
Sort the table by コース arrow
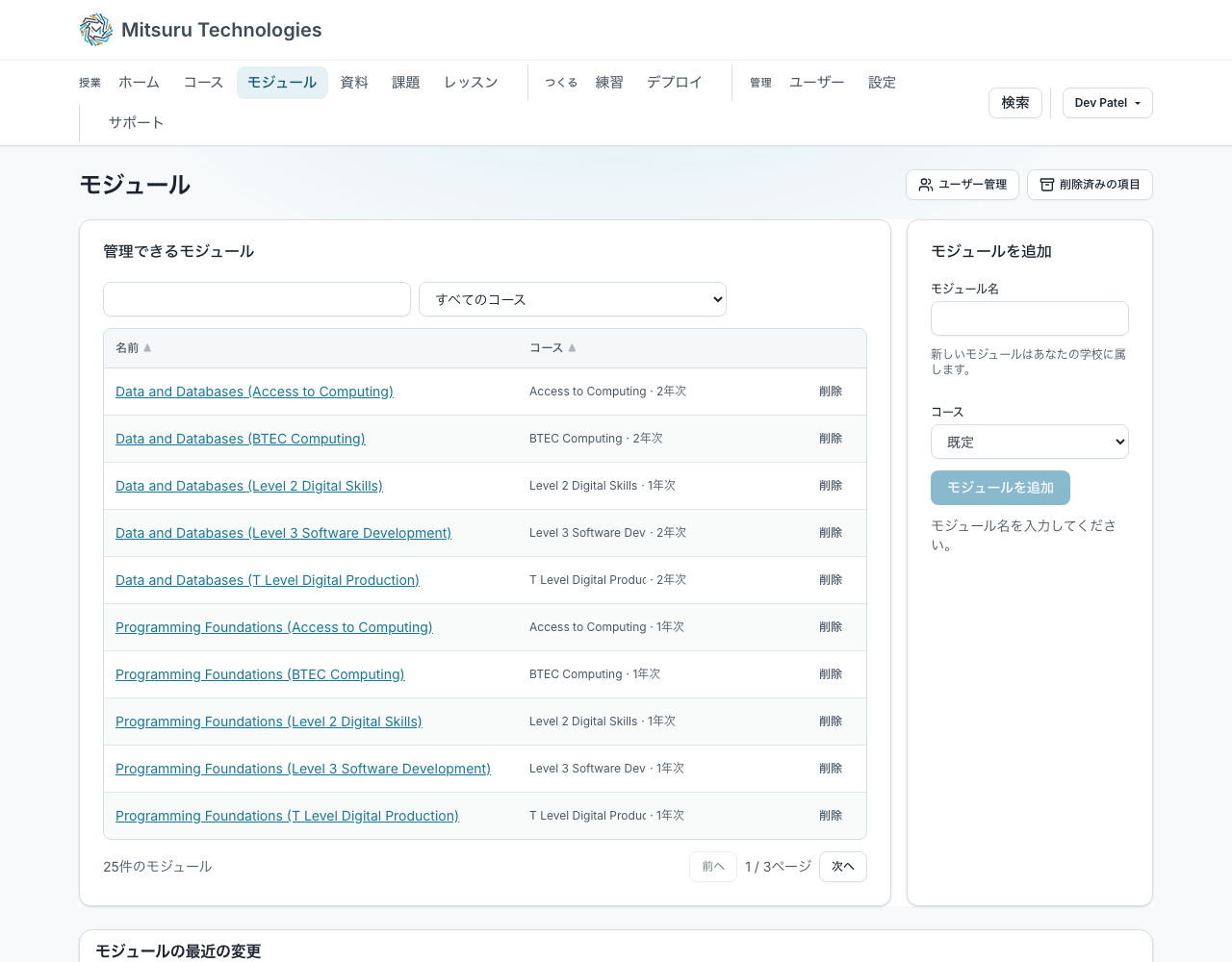[x=572, y=348]
